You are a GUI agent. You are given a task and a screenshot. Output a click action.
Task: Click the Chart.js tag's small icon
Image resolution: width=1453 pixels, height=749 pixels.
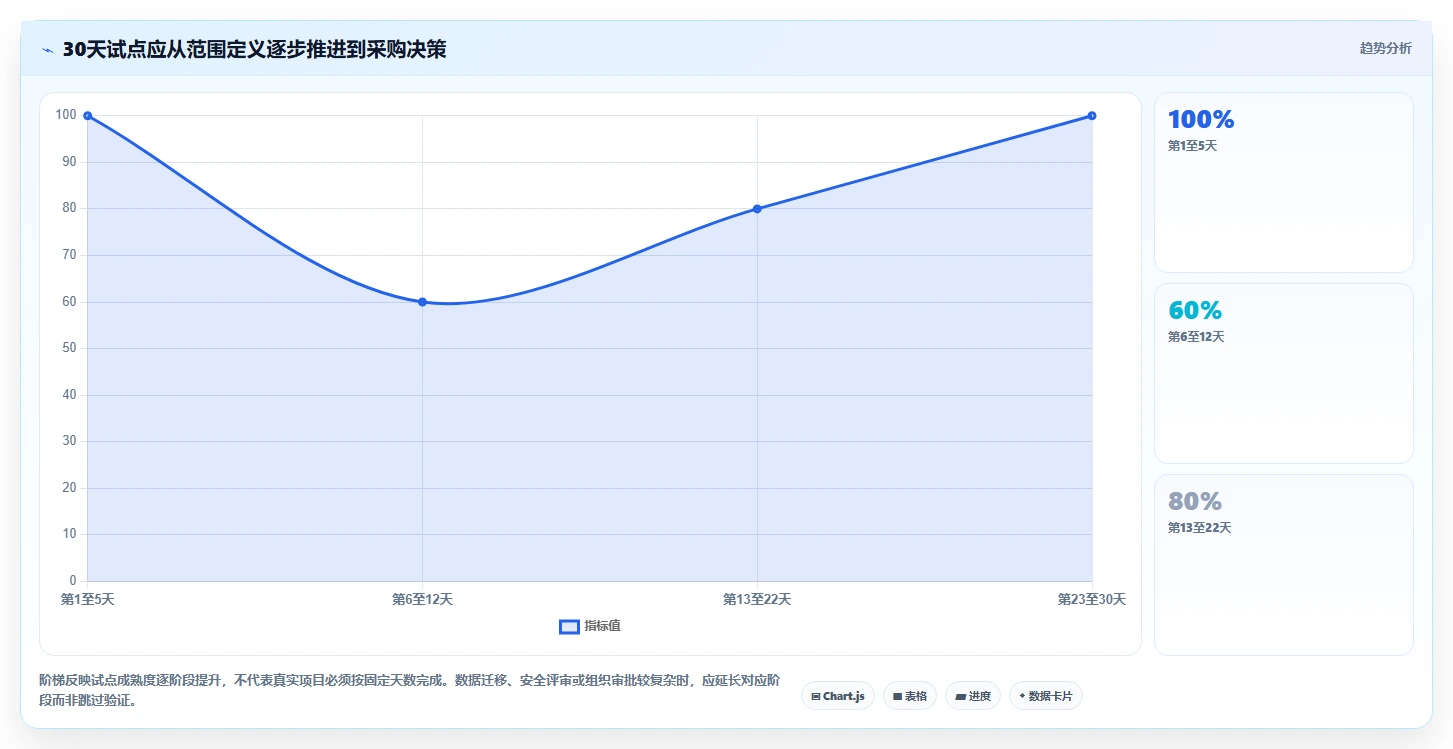click(x=816, y=696)
